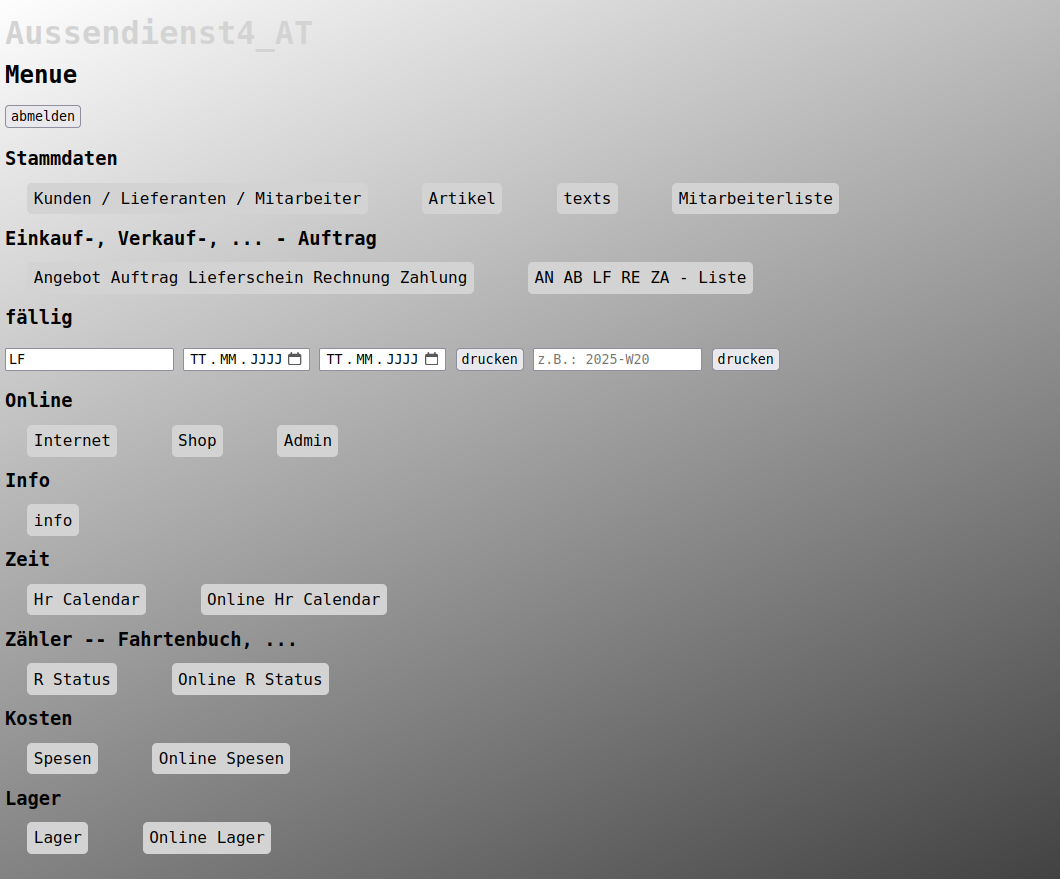Open the info link

pos(53,521)
